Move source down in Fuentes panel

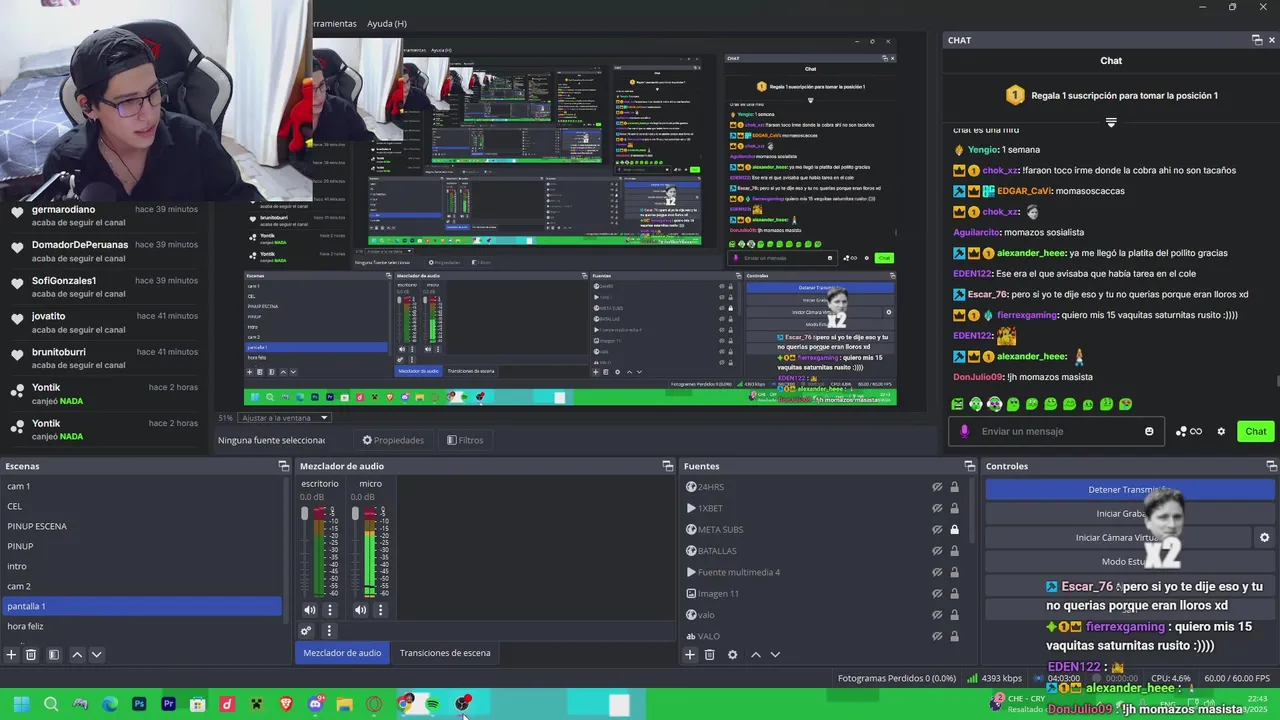775,654
